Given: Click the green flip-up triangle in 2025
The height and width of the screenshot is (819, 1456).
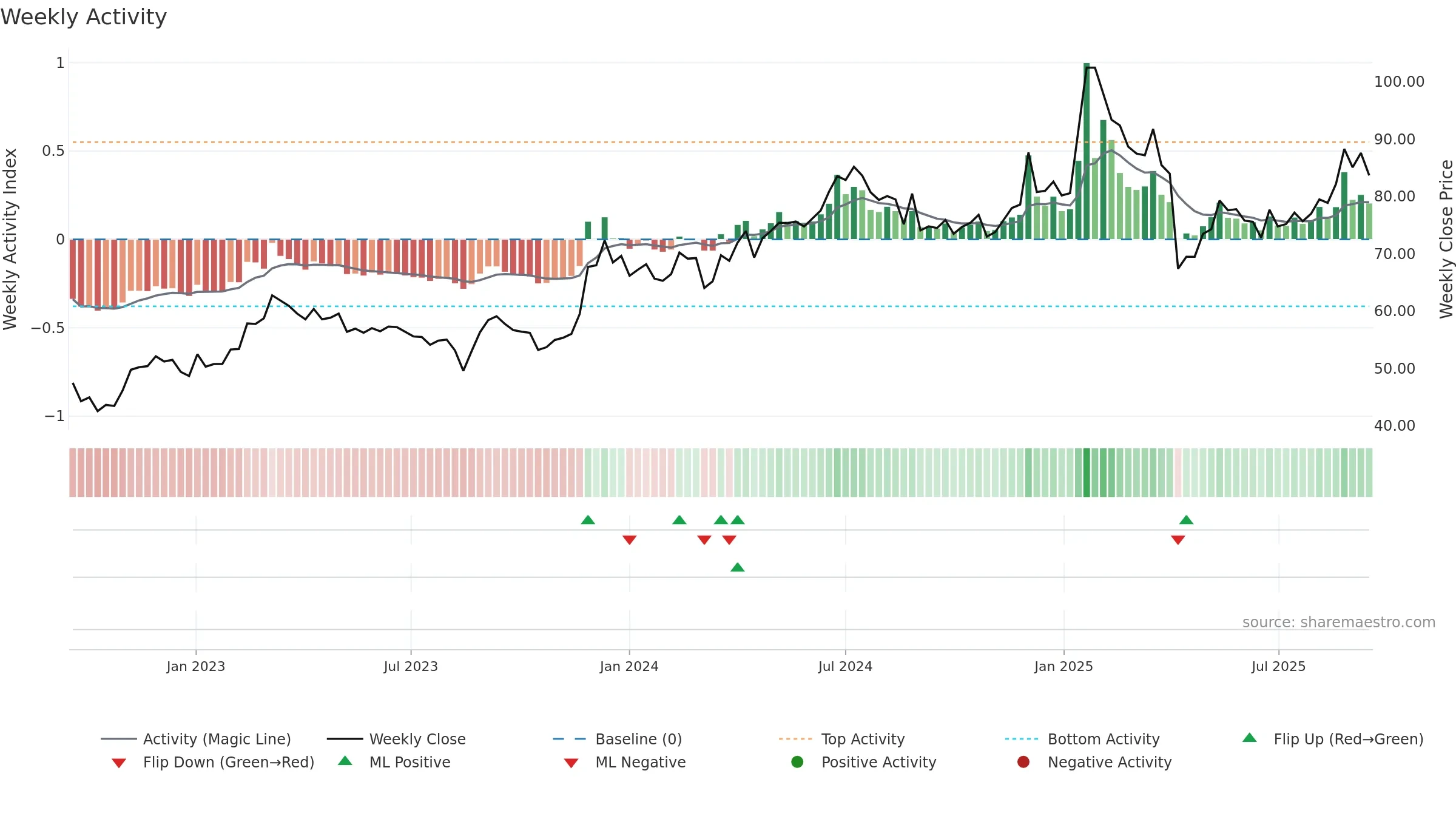Looking at the screenshot, I should pyautogui.click(x=1187, y=520).
